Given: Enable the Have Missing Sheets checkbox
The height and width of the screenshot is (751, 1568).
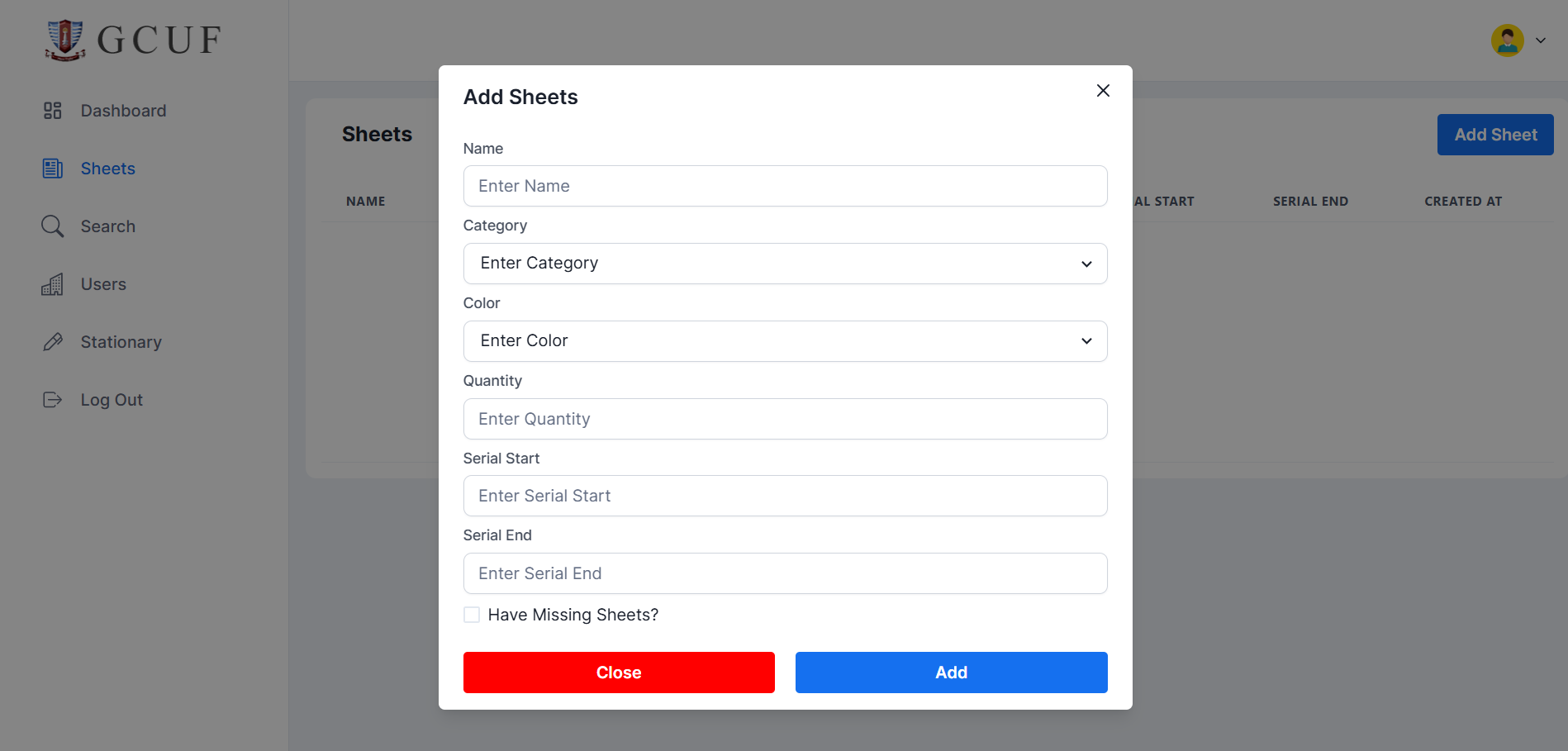Looking at the screenshot, I should [x=472, y=615].
